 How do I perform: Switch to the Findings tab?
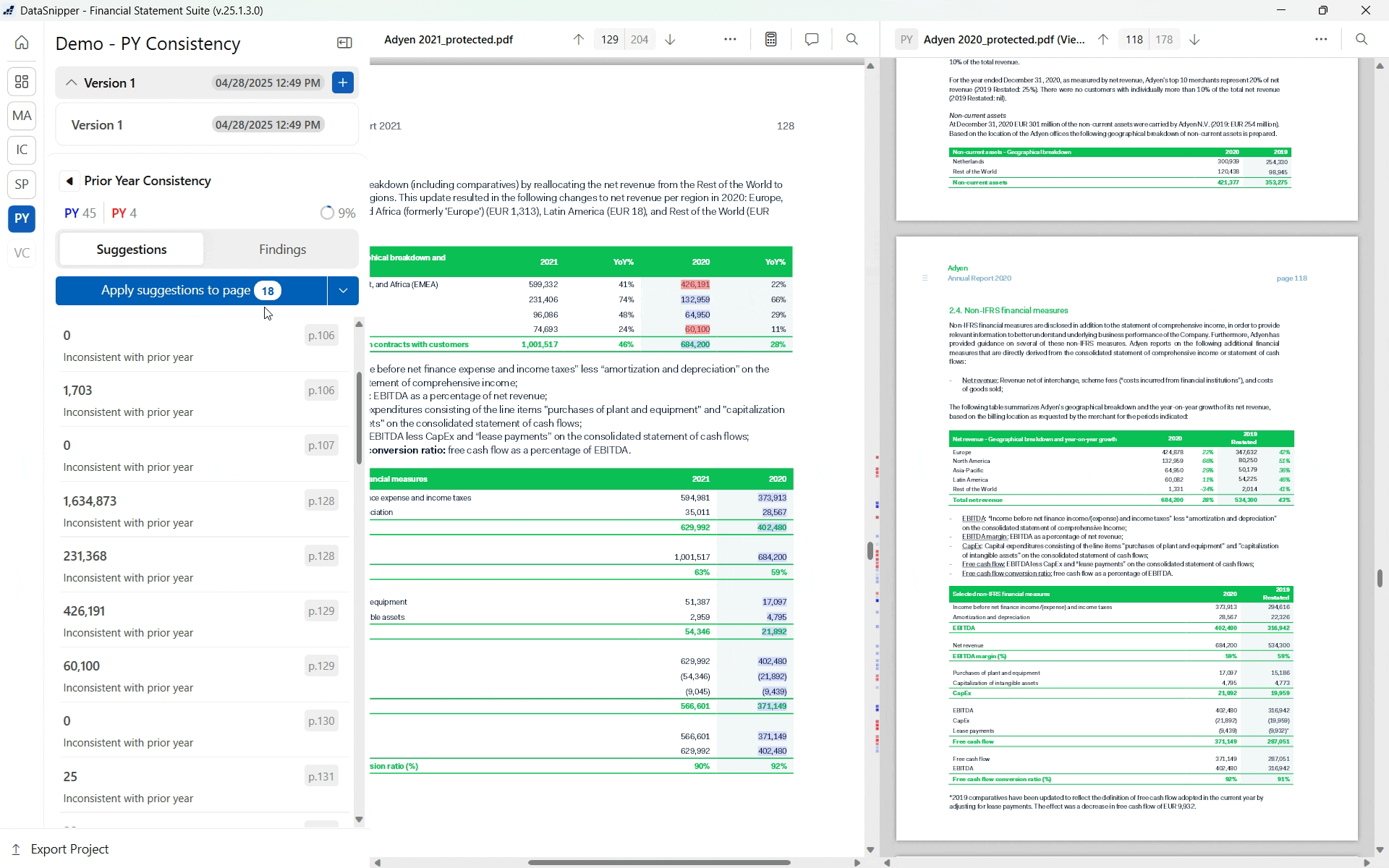pos(282,250)
